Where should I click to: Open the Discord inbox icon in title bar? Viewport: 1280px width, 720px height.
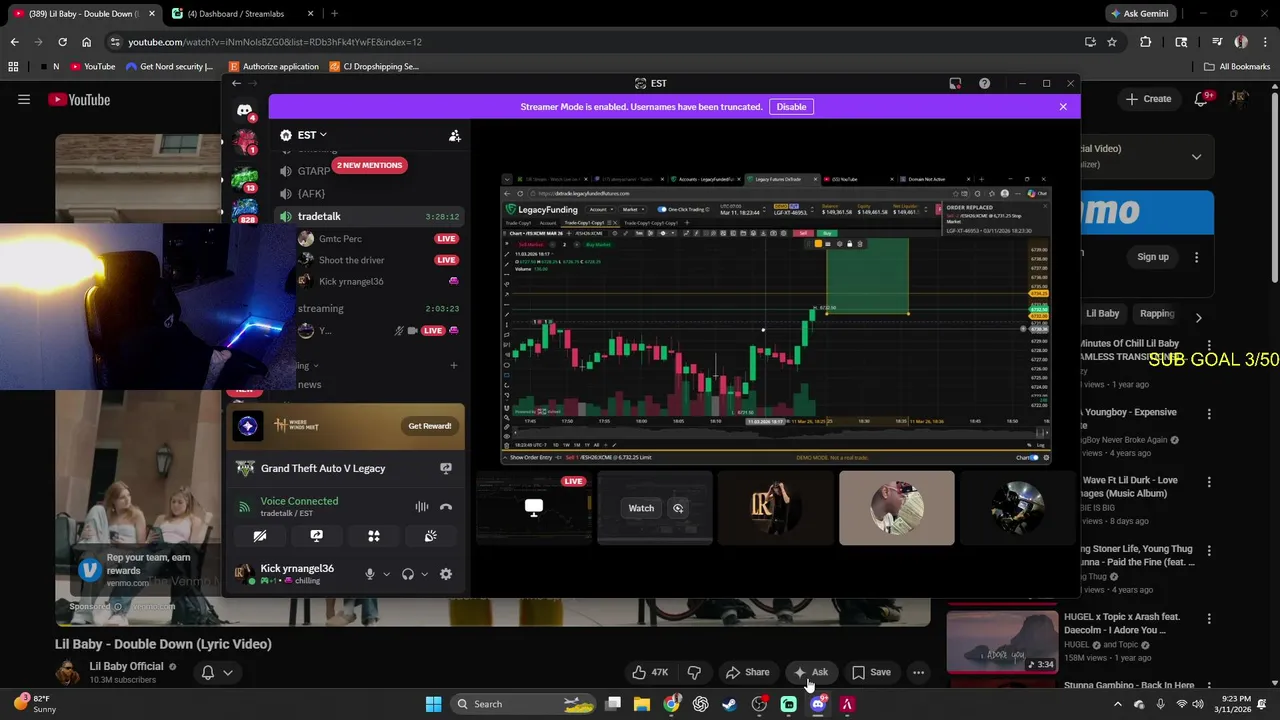click(955, 84)
